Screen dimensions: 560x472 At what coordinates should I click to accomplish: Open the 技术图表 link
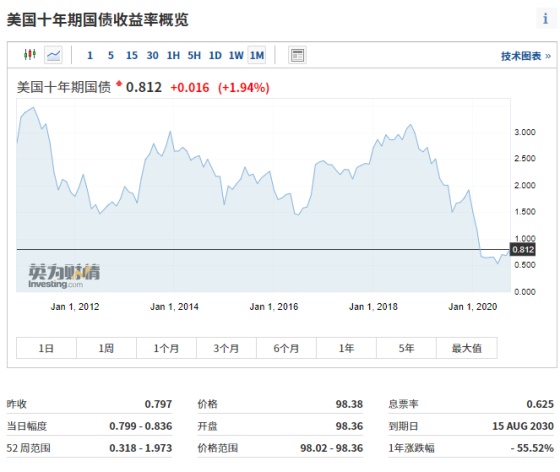(526, 56)
